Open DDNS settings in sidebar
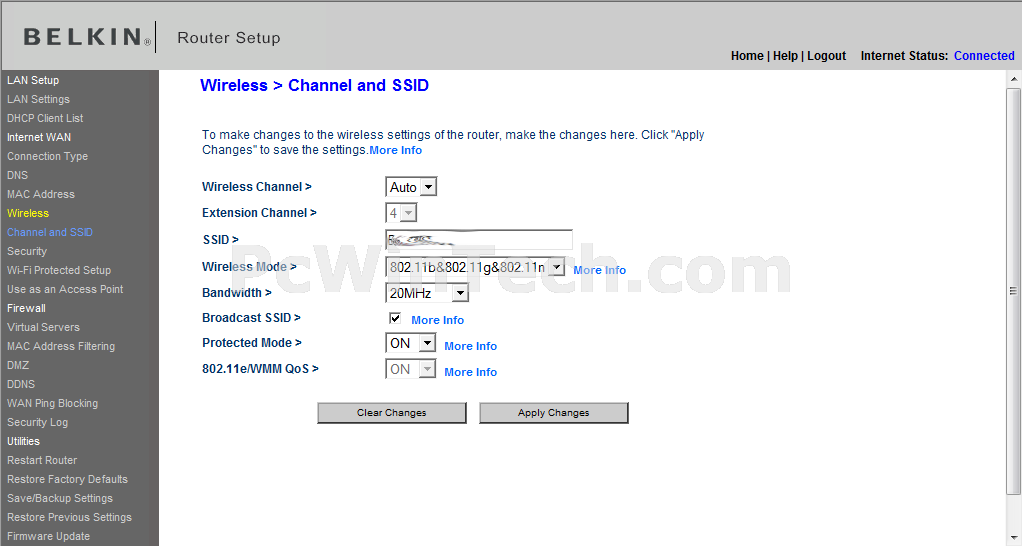This screenshot has height=546, width=1022. click(21, 384)
